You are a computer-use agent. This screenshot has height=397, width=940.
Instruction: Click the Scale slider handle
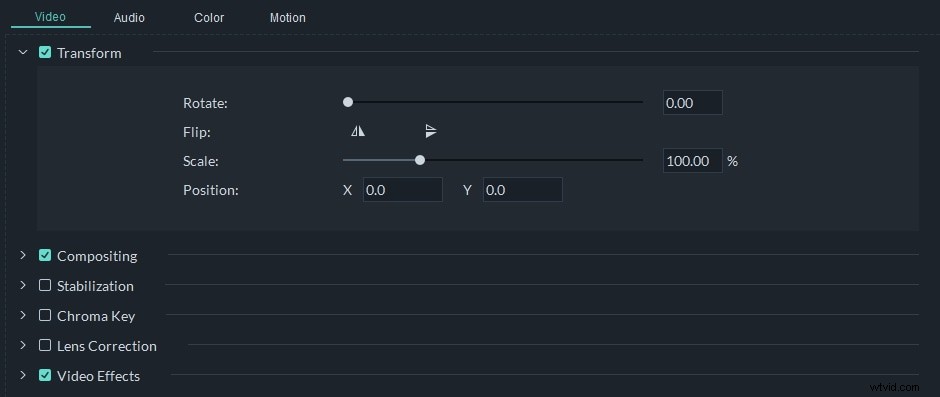point(420,160)
